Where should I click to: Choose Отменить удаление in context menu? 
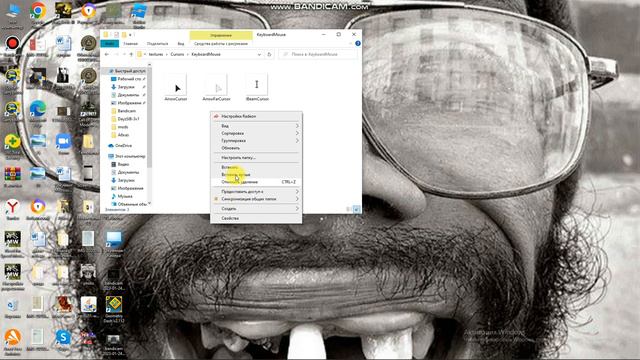256,182
